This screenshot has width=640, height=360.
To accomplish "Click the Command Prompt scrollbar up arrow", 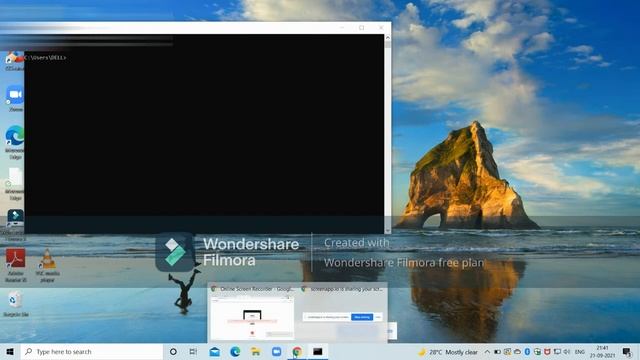I will 387,38.
